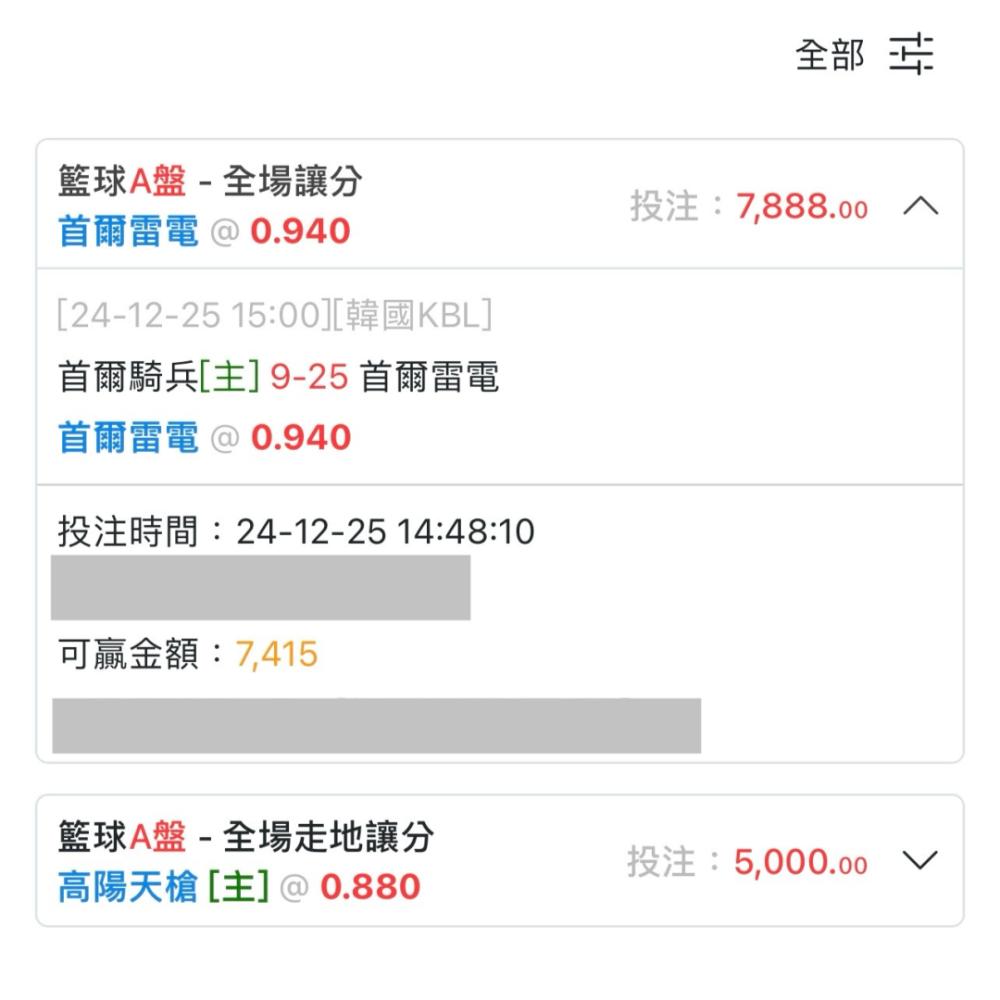Expand the 高陽天槍 bet card chevron

(x=920, y=861)
